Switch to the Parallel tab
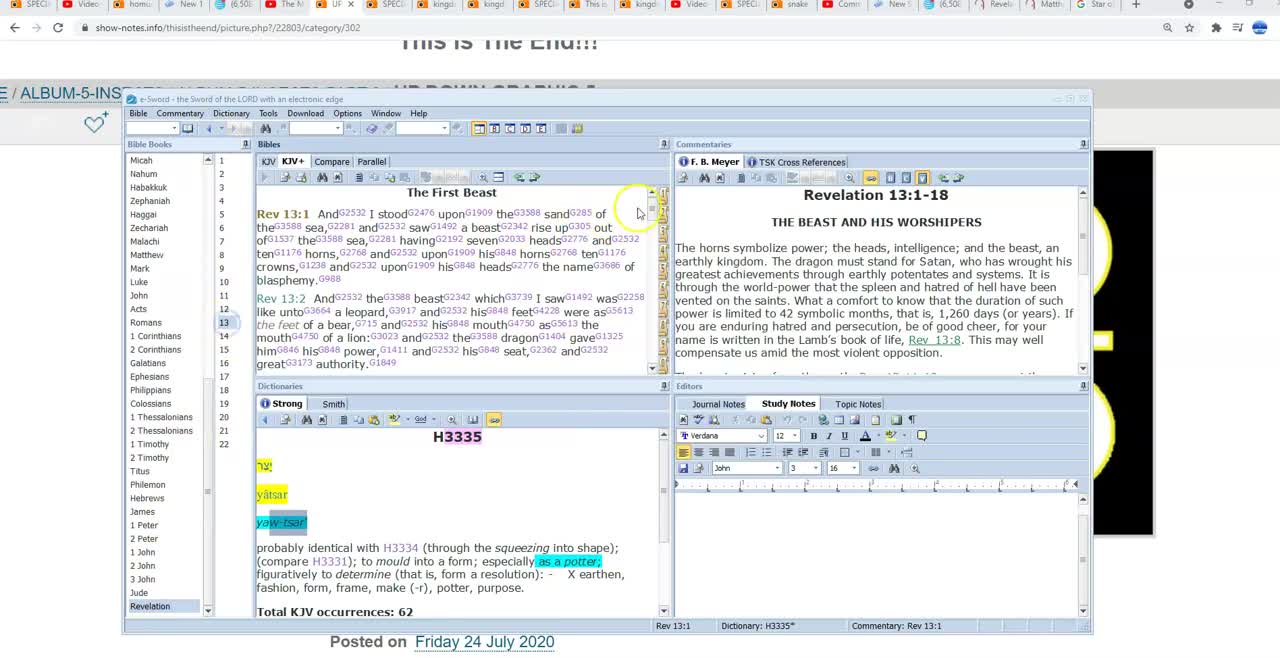Viewport: 1280px width, 658px height. tap(372, 161)
